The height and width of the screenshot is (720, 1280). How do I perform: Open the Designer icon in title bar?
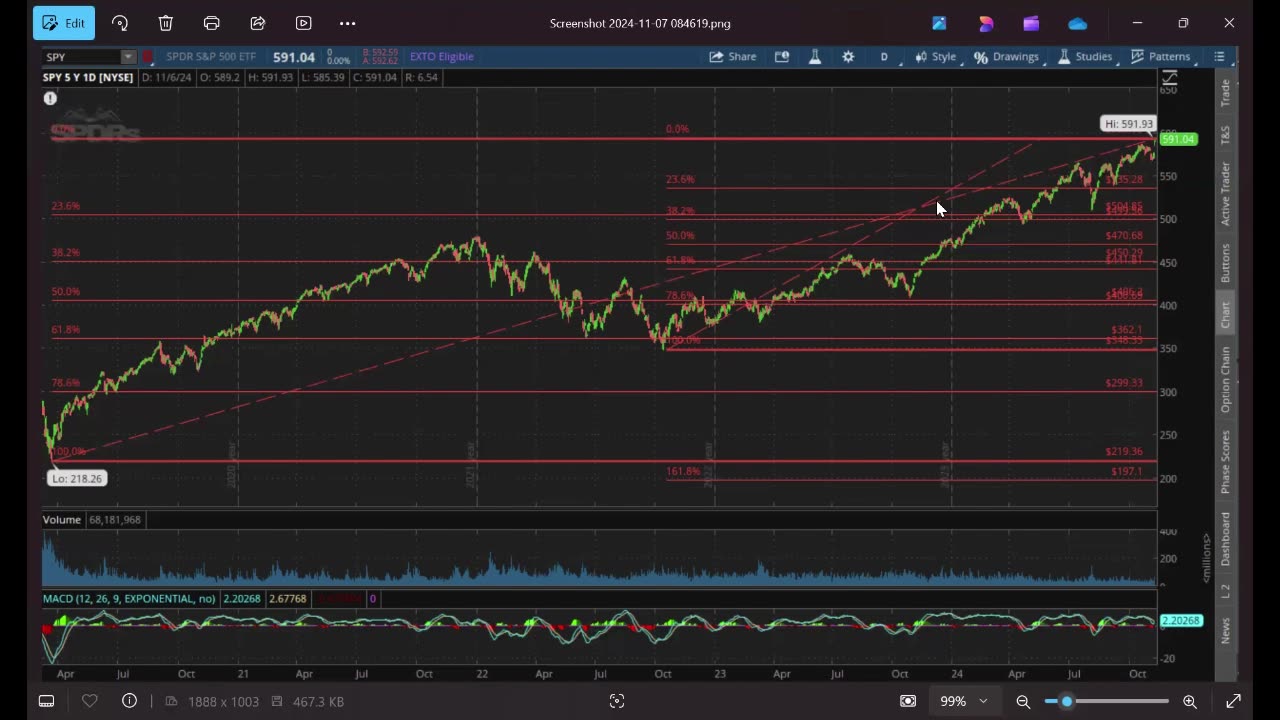(x=986, y=23)
